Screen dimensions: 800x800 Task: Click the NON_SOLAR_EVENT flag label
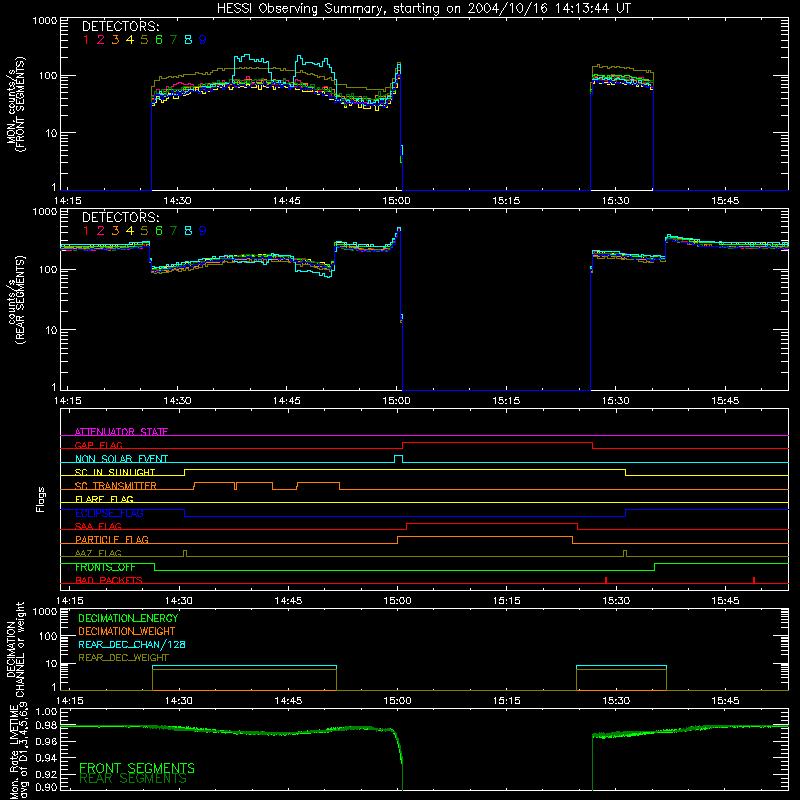click(x=121, y=459)
